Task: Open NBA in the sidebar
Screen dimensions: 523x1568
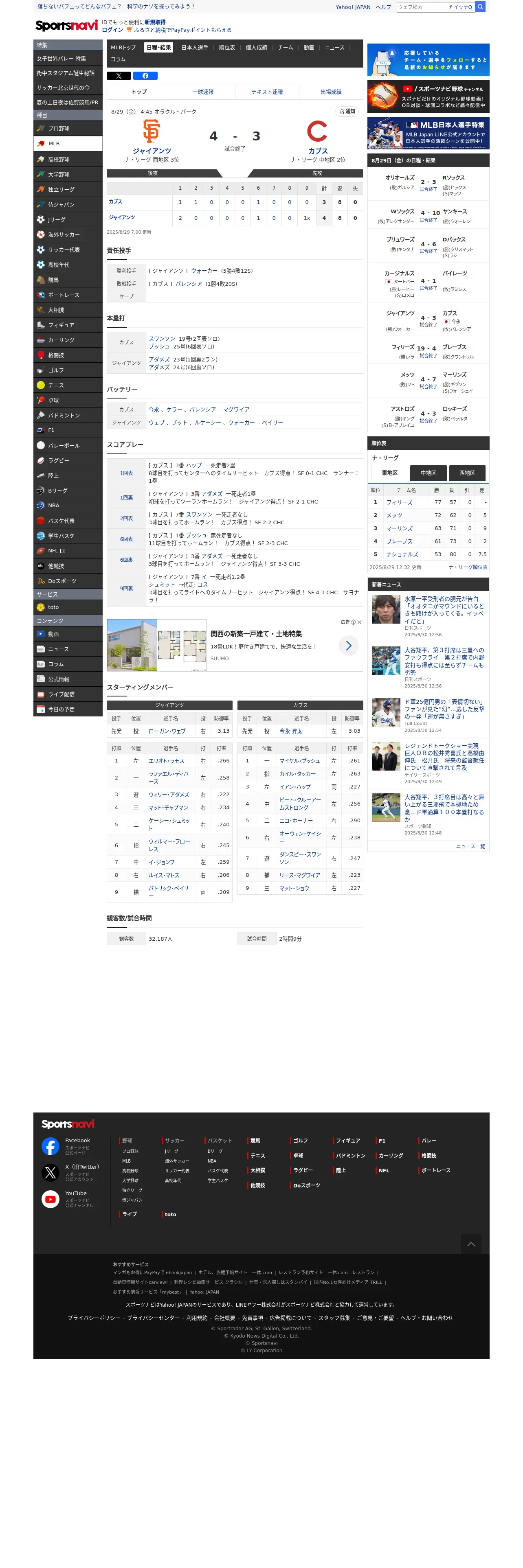Action: coord(68,505)
